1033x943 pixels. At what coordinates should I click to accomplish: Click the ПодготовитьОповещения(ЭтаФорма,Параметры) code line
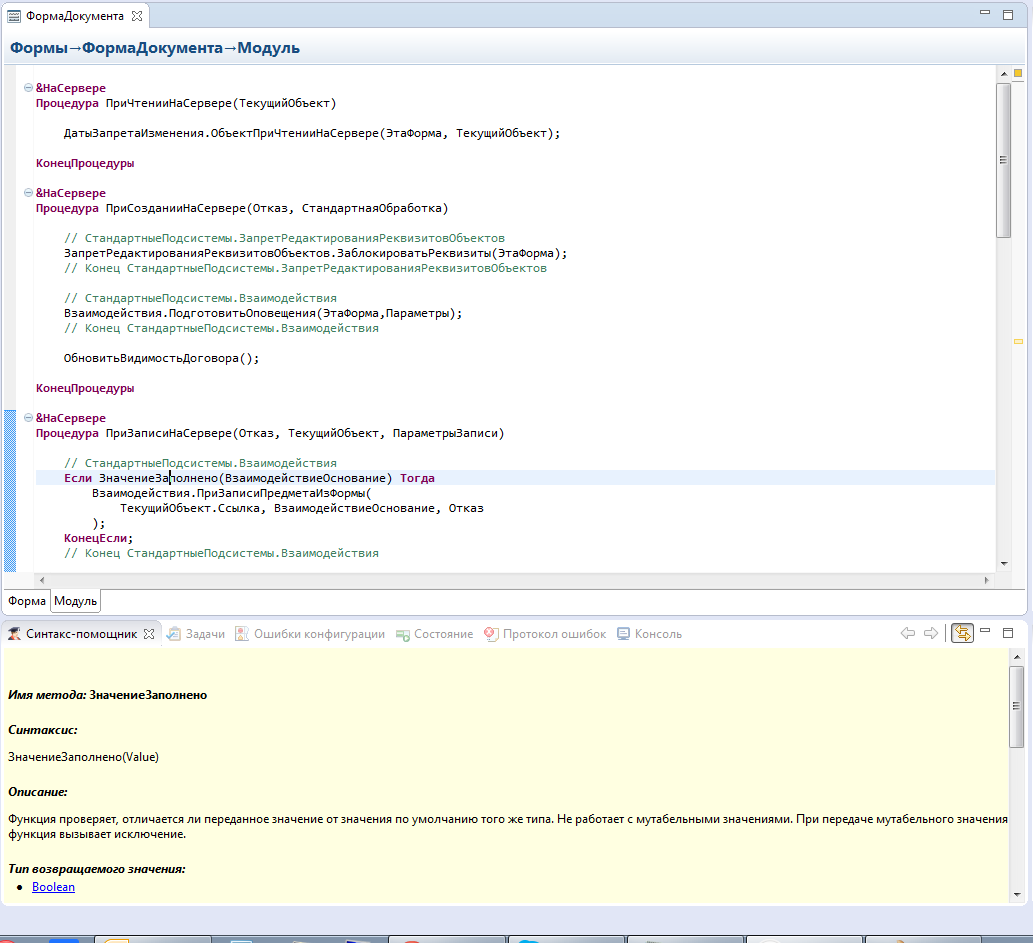click(x=263, y=313)
